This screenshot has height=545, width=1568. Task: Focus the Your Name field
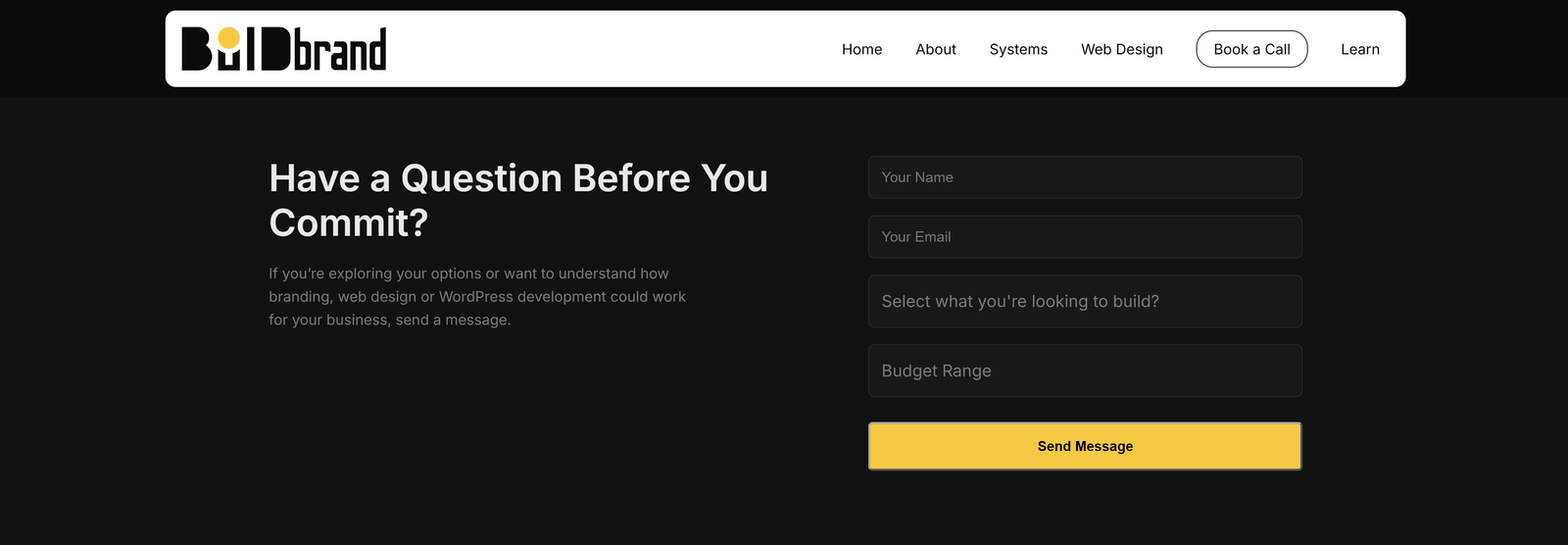click(1085, 177)
